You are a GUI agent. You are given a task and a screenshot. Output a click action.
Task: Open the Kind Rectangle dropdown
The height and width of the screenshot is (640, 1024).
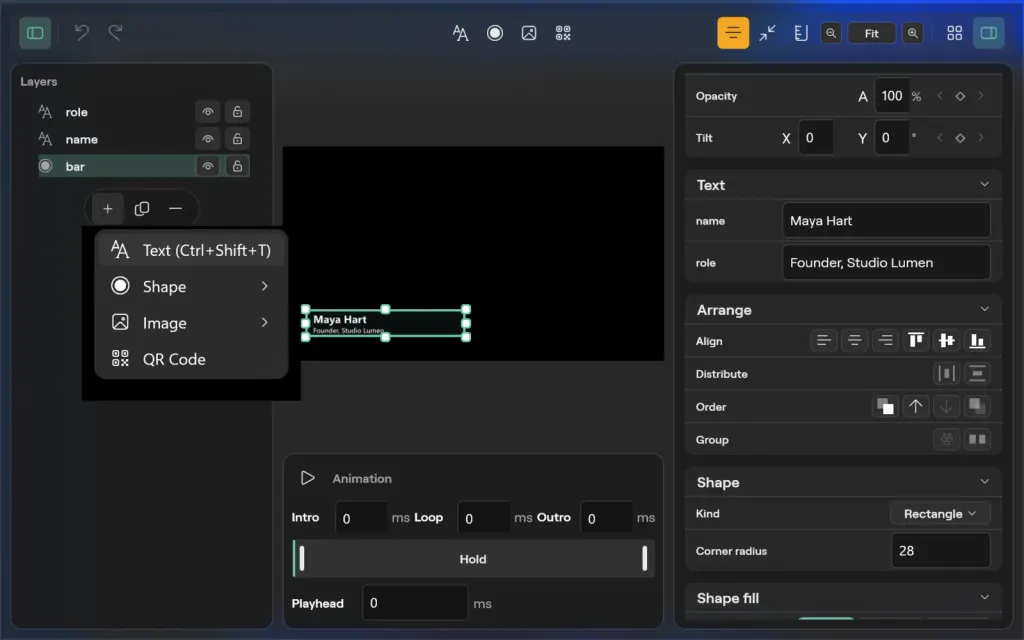[x=940, y=514]
